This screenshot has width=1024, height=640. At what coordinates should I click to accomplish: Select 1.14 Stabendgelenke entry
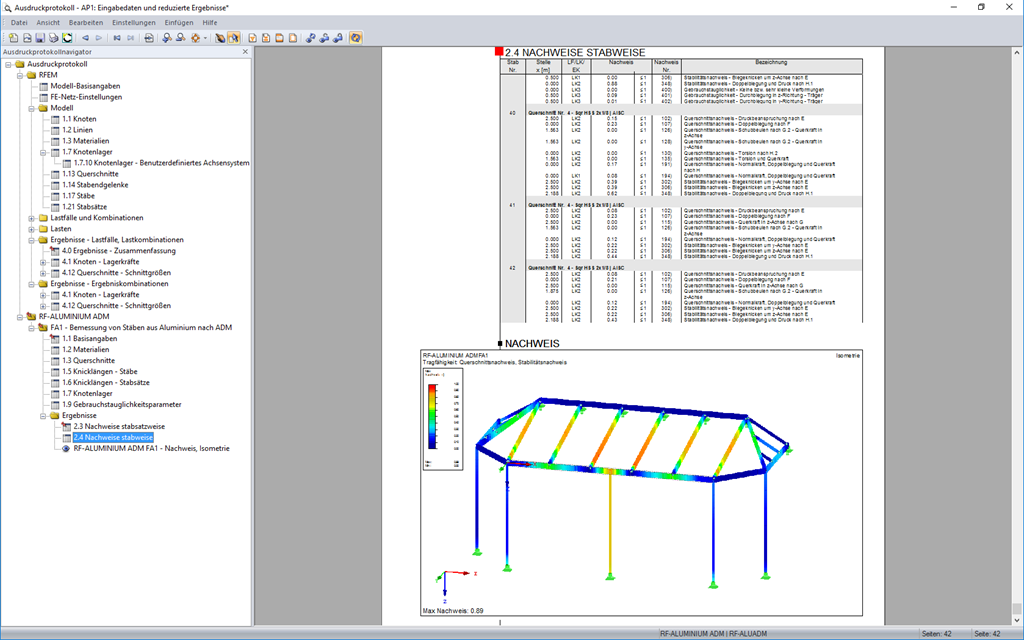(x=95, y=185)
